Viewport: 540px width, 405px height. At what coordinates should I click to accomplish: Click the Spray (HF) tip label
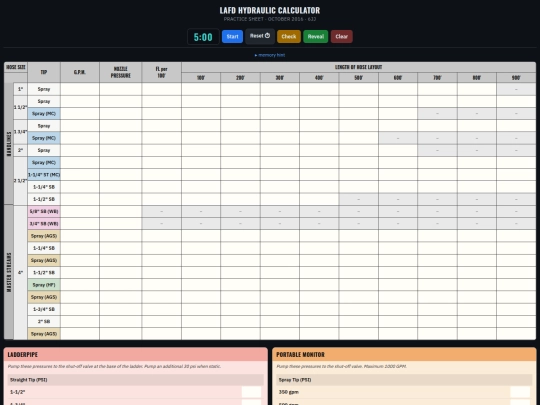point(44,285)
